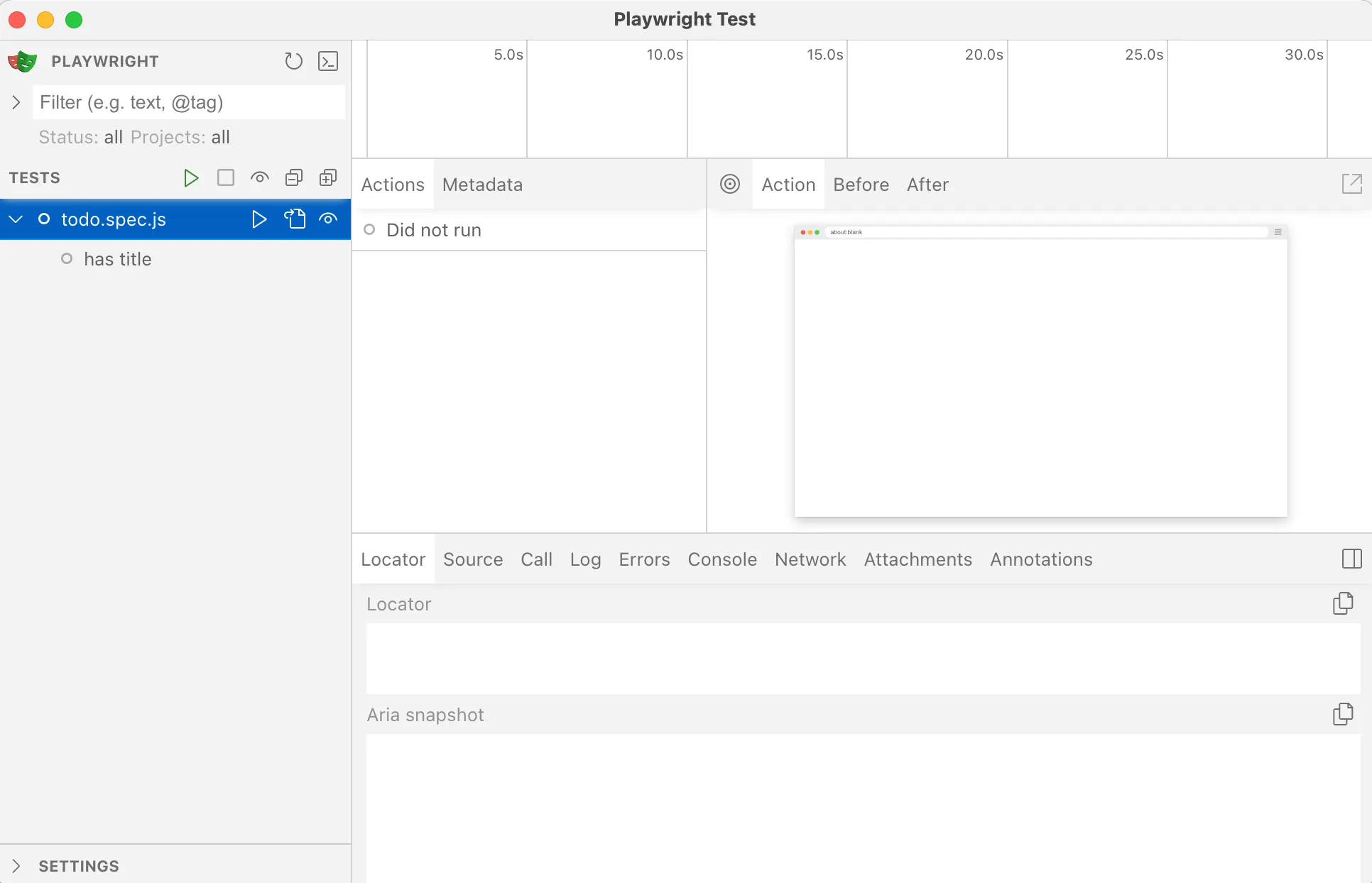This screenshot has width=1372, height=883.
Task: Open snapshot in a new tab
Action: pyautogui.click(x=1352, y=184)
